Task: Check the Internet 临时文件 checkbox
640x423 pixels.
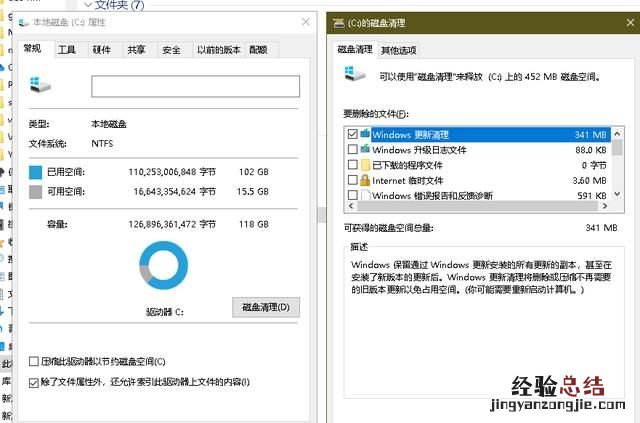Action: [x=352, y=180]
